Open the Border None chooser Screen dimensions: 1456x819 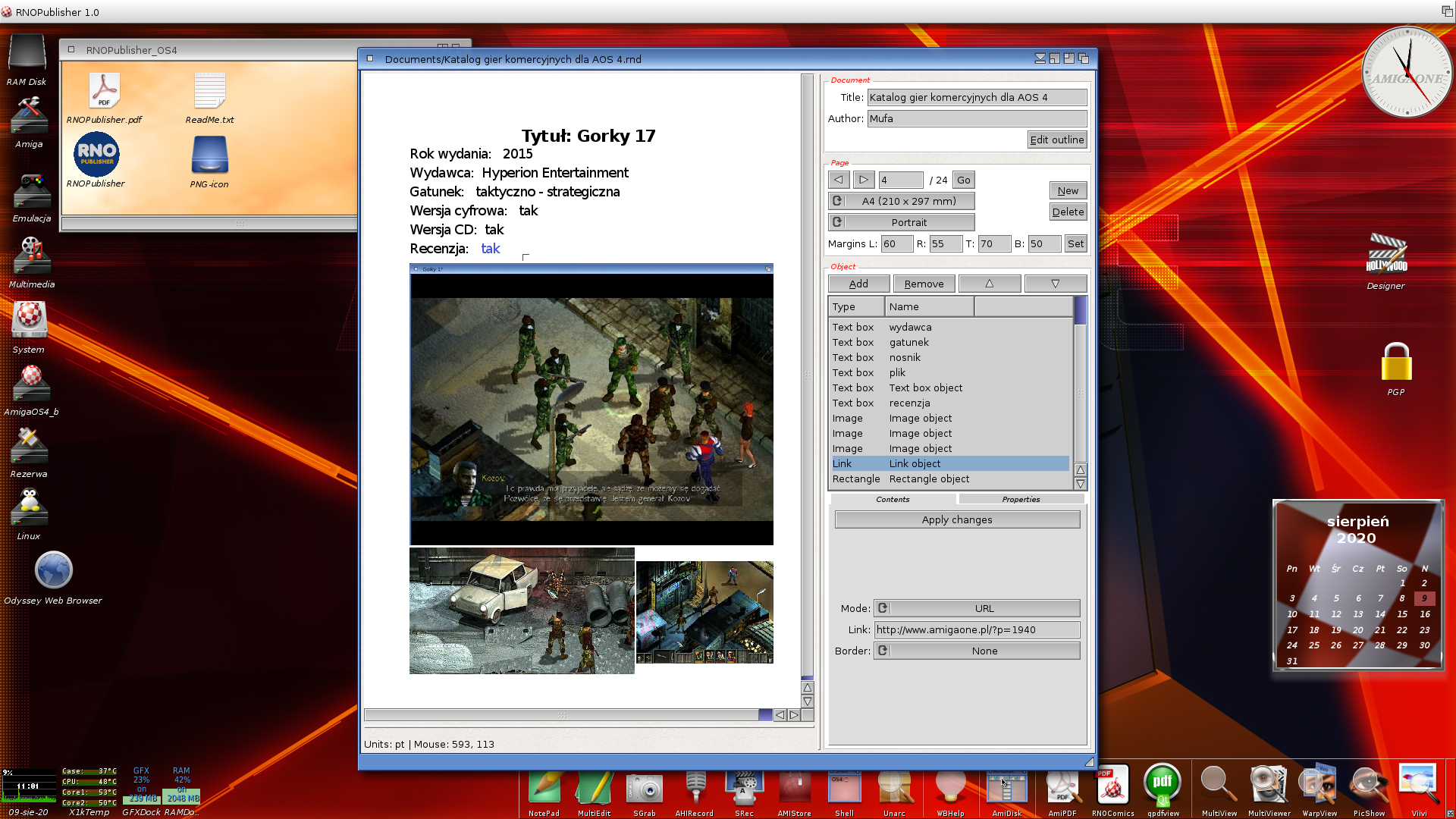tap(977, 651)
